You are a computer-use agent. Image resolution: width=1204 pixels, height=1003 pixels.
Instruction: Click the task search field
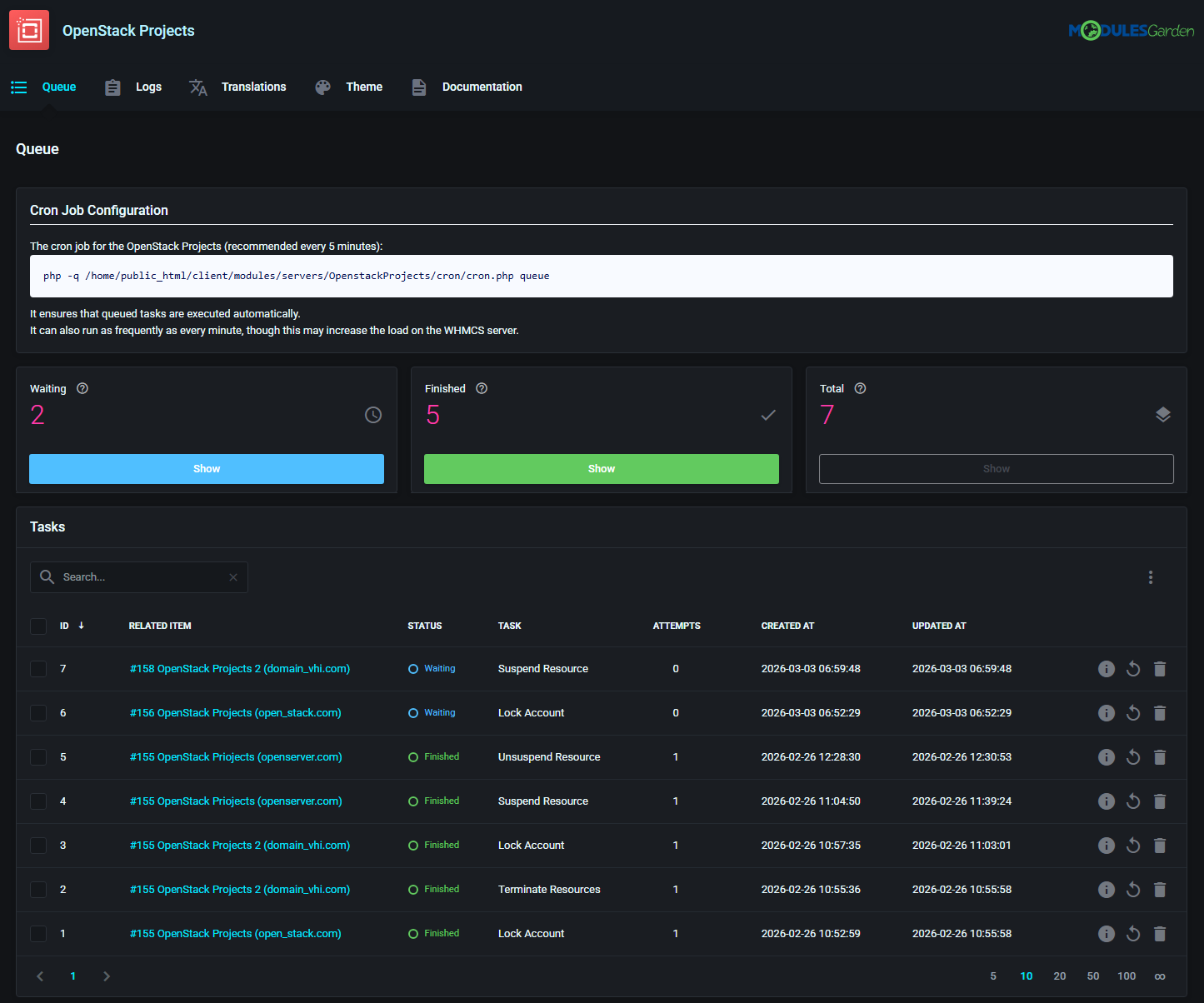[x=139, y=577]
